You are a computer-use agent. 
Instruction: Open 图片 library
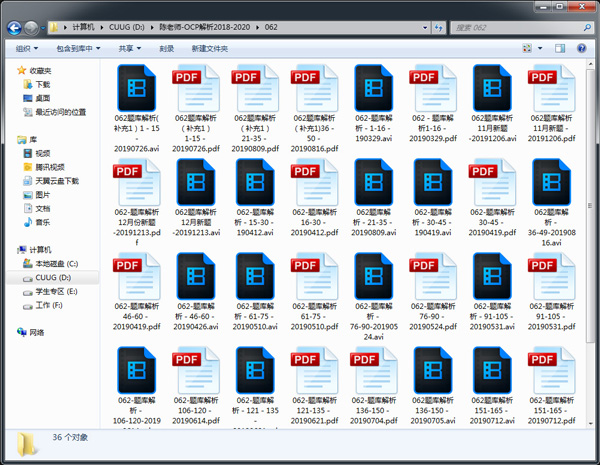pyautogui.click(x=37, y=194)
